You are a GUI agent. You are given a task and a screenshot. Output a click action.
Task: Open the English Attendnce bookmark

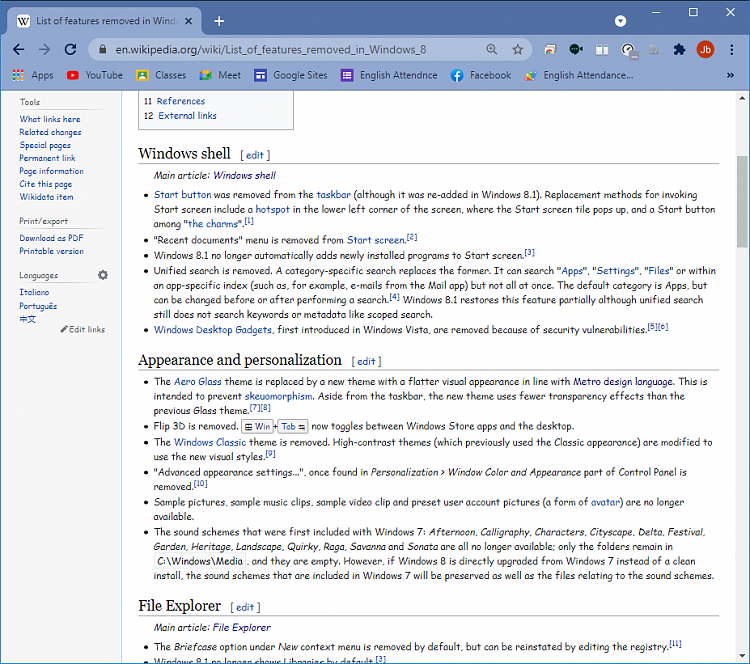pyautogui.click(x=389, y=75)
